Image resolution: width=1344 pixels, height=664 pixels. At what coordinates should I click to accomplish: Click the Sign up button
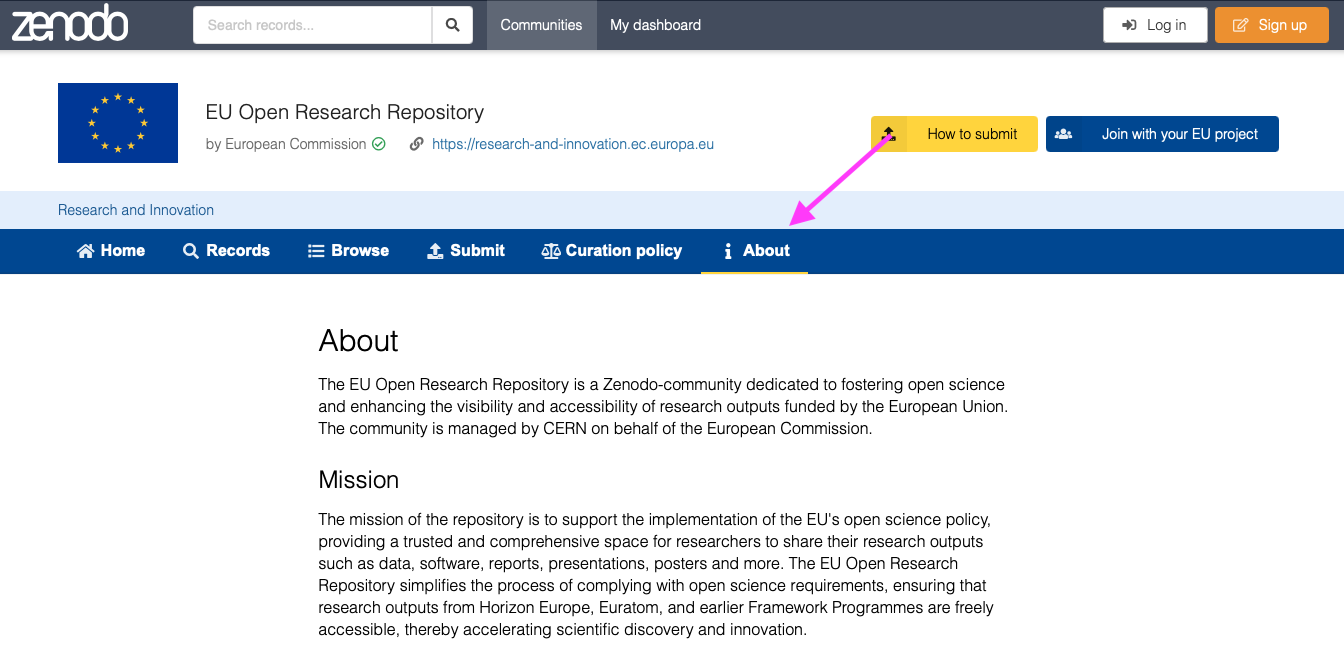point(1271,25)
